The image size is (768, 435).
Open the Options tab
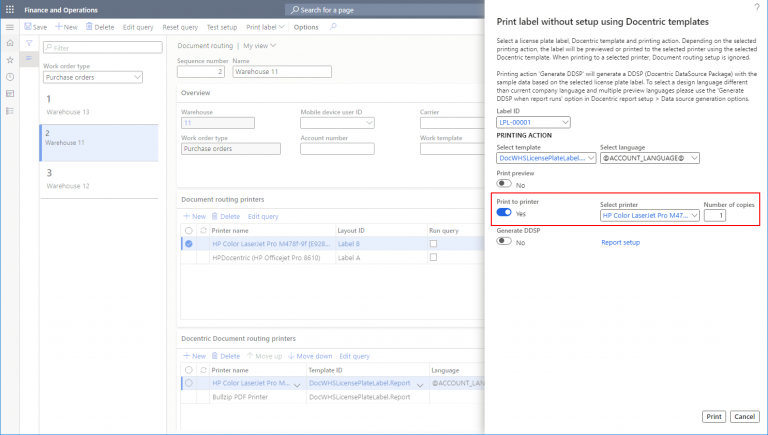click(306, 27)
